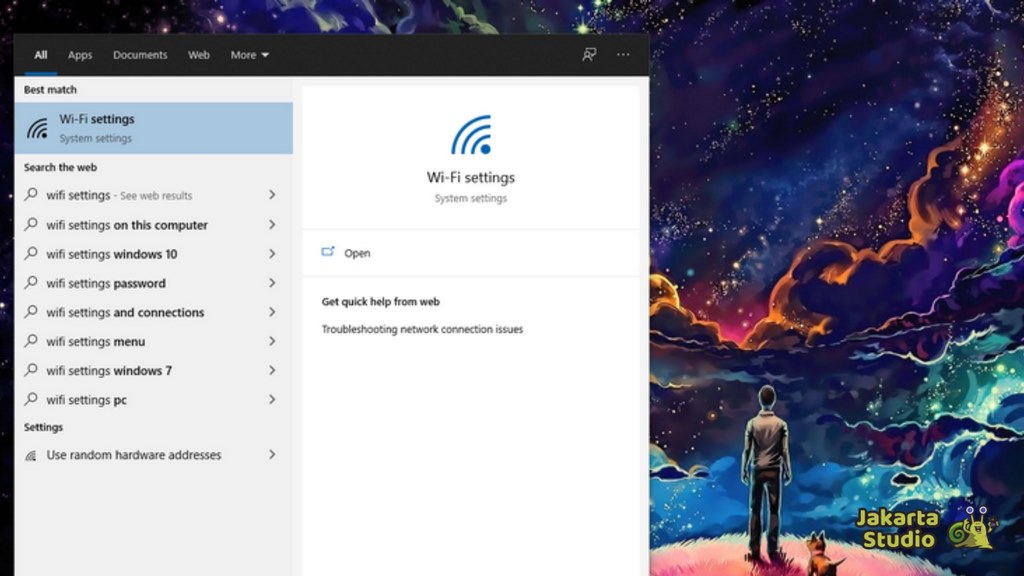Viewport: 1024px width, 576px height.
Task: Expand the More dropdown filter
Action: pyautogui.click(x=249, y=55)
